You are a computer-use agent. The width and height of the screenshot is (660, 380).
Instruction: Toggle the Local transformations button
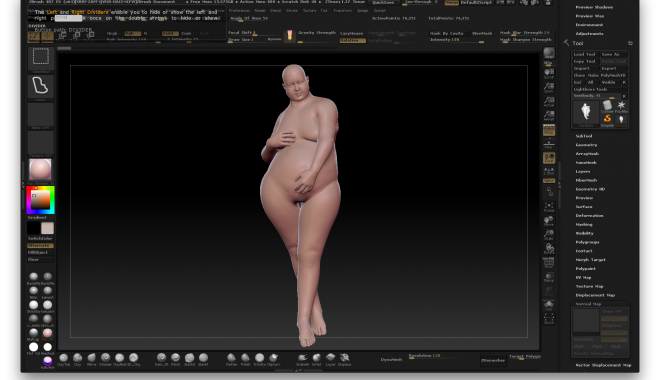point(549,158)
